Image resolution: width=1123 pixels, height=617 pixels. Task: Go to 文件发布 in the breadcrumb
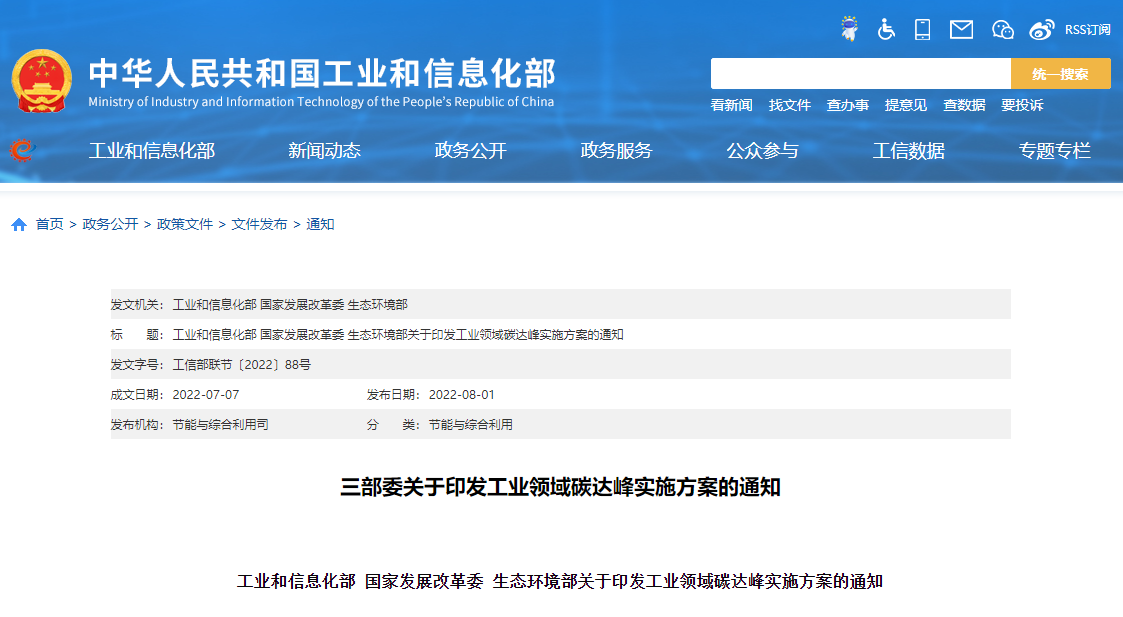pyautogui.click(x=259, y=224)
